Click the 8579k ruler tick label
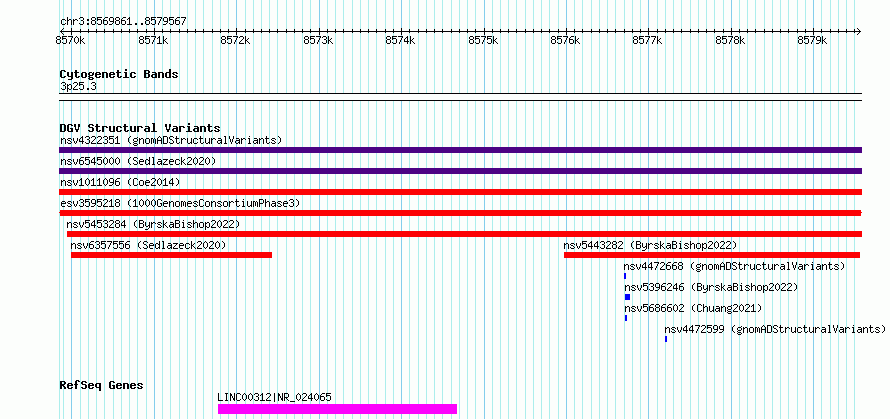The height and width of the screenshot is (419, 890). 813,40
